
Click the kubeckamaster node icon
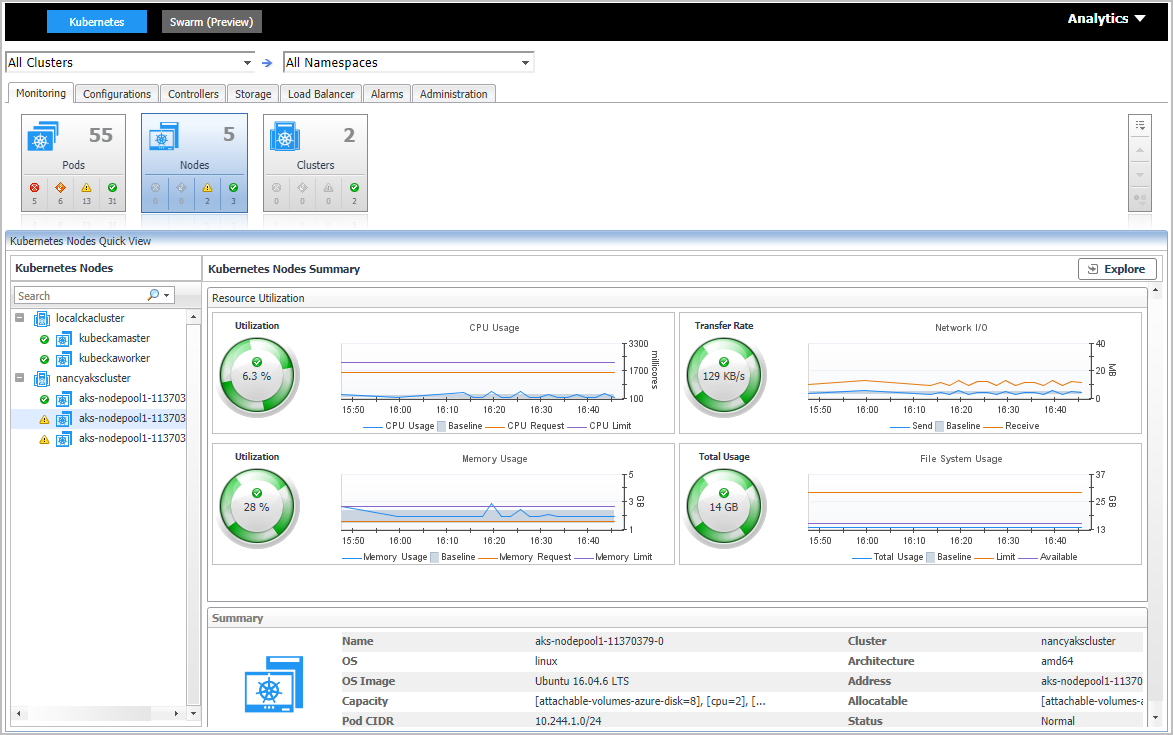click(x=64, y=339)
